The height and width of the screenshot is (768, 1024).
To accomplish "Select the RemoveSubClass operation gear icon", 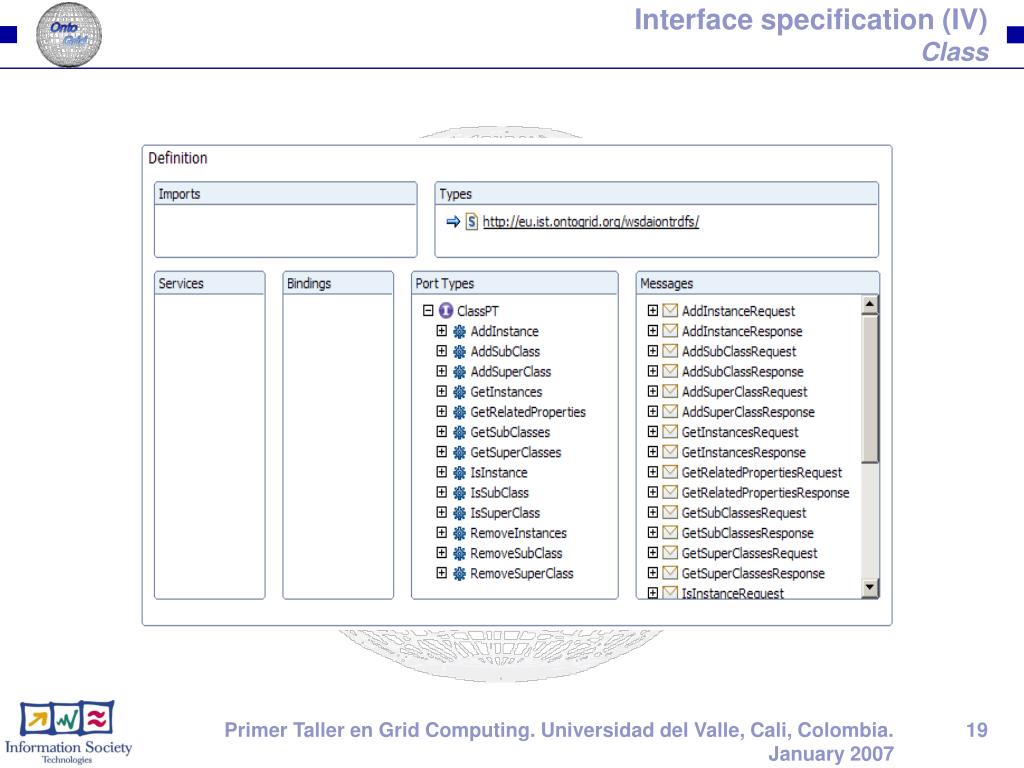I will [460, 554].
